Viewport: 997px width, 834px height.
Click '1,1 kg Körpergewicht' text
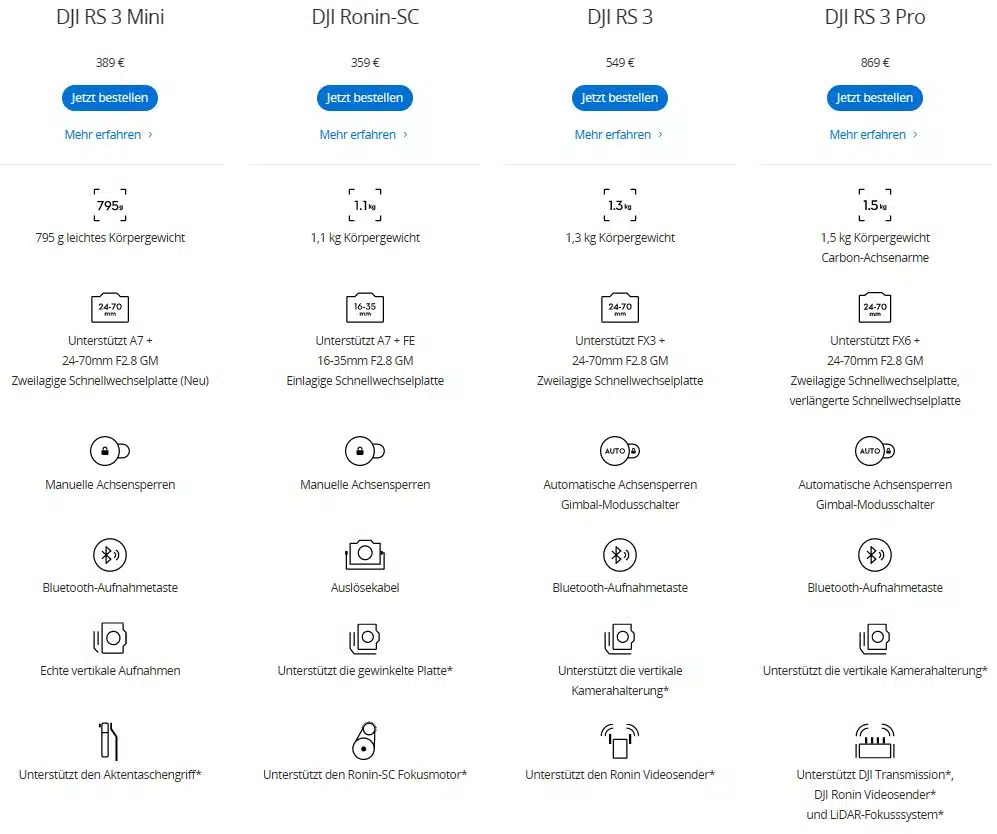pyautogui.click(x=365, y=238)
